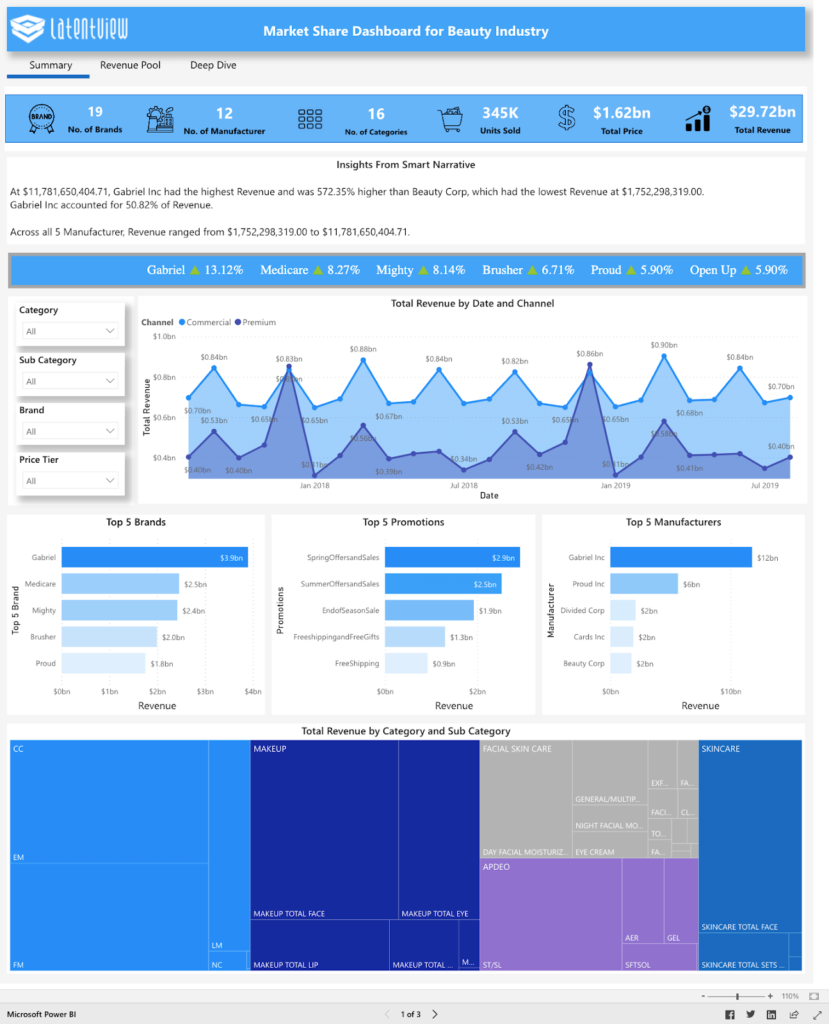829x1024 pixels.
Task: Switch to the Summary tab
Action: coord(50,65)
